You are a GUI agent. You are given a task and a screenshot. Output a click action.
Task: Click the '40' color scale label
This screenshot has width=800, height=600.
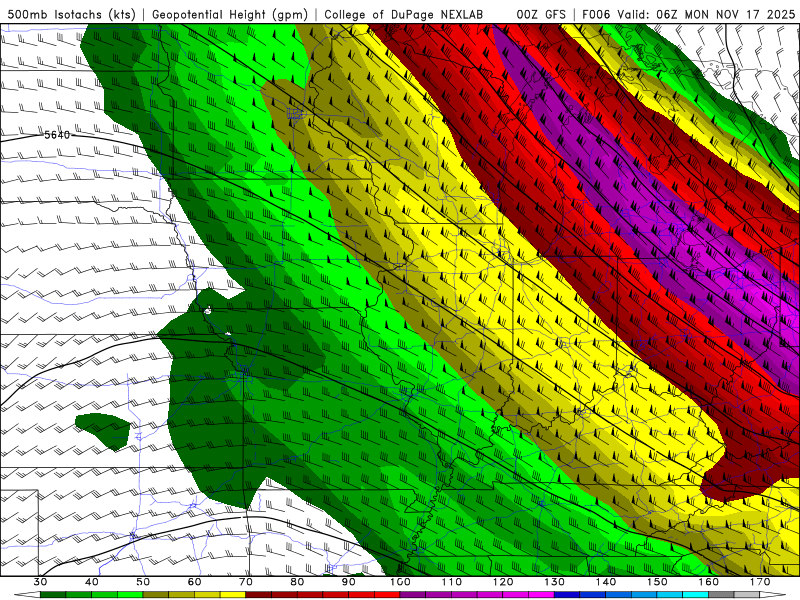pos(92,582)
